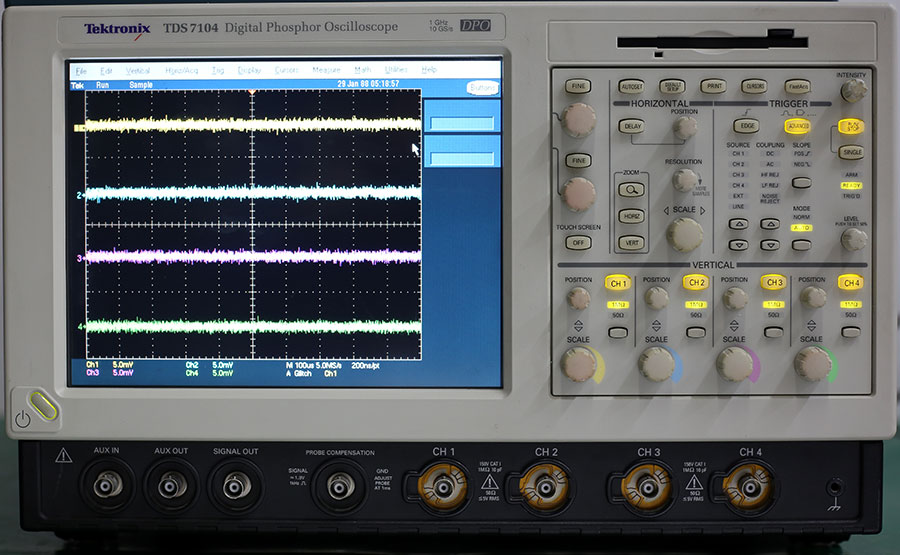Push the CH 4 termination button under 50Ω
Viewport: 900px width, 555px height.
tap(851, 332)
